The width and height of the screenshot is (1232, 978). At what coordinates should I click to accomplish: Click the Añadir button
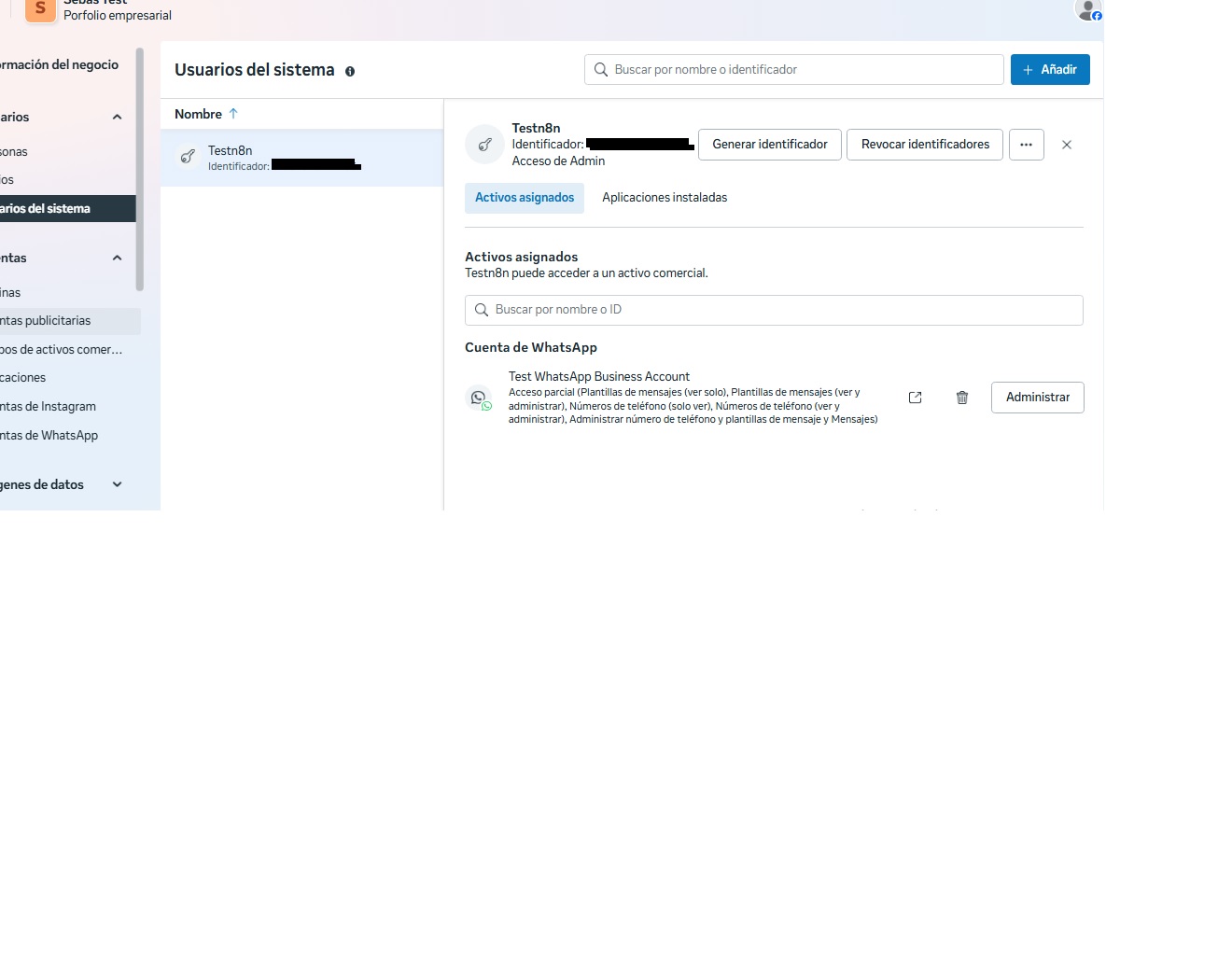[x=1050, y=70]
